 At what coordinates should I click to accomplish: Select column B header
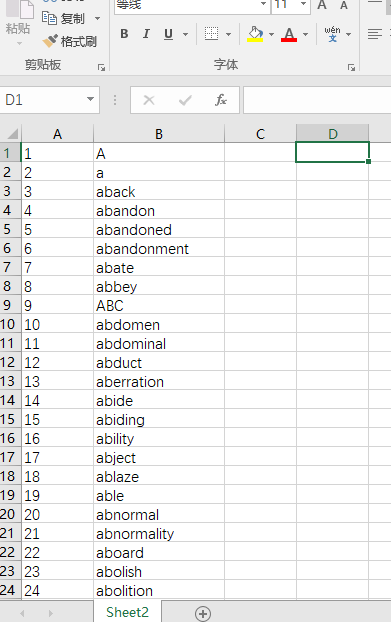pos(159,134)
